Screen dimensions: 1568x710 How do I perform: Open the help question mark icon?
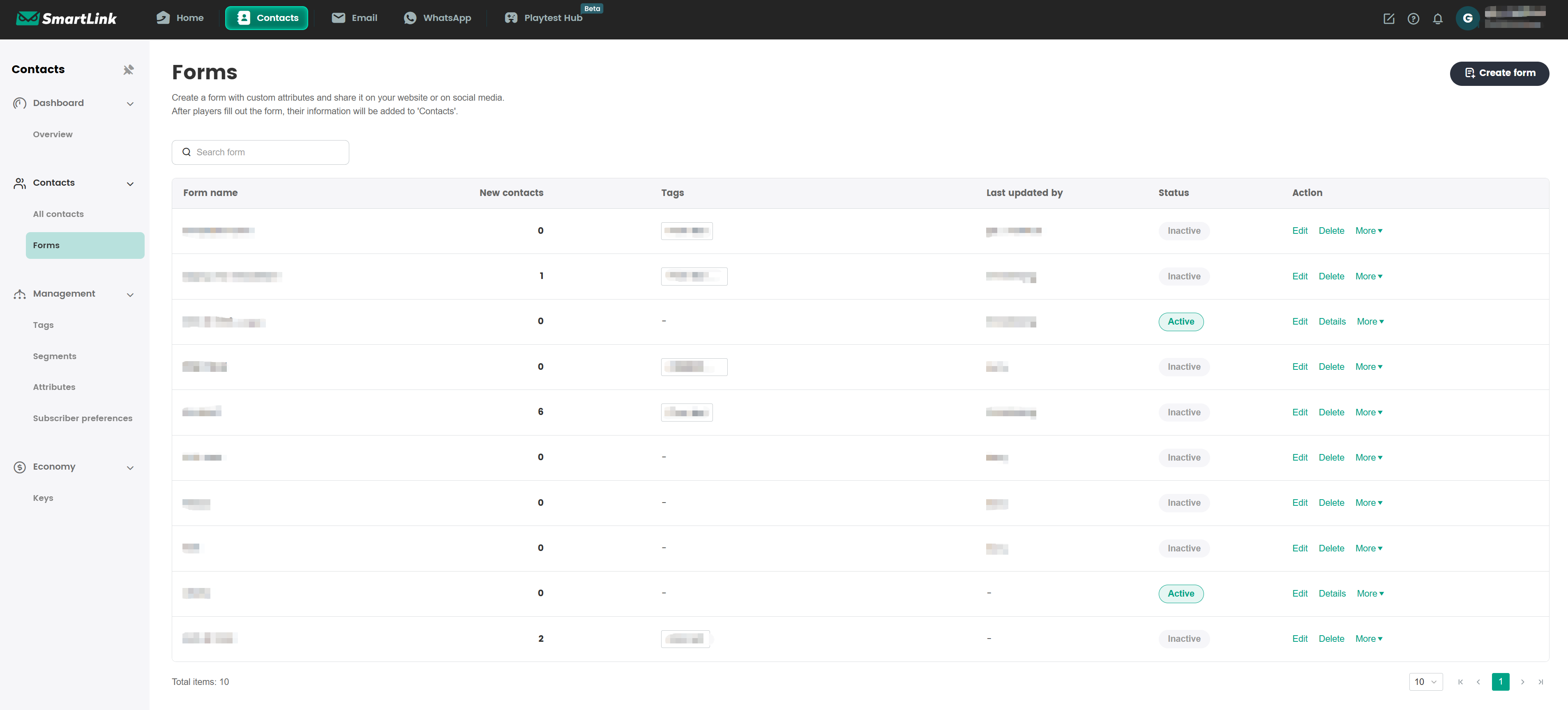click(x=1413, y=19)
